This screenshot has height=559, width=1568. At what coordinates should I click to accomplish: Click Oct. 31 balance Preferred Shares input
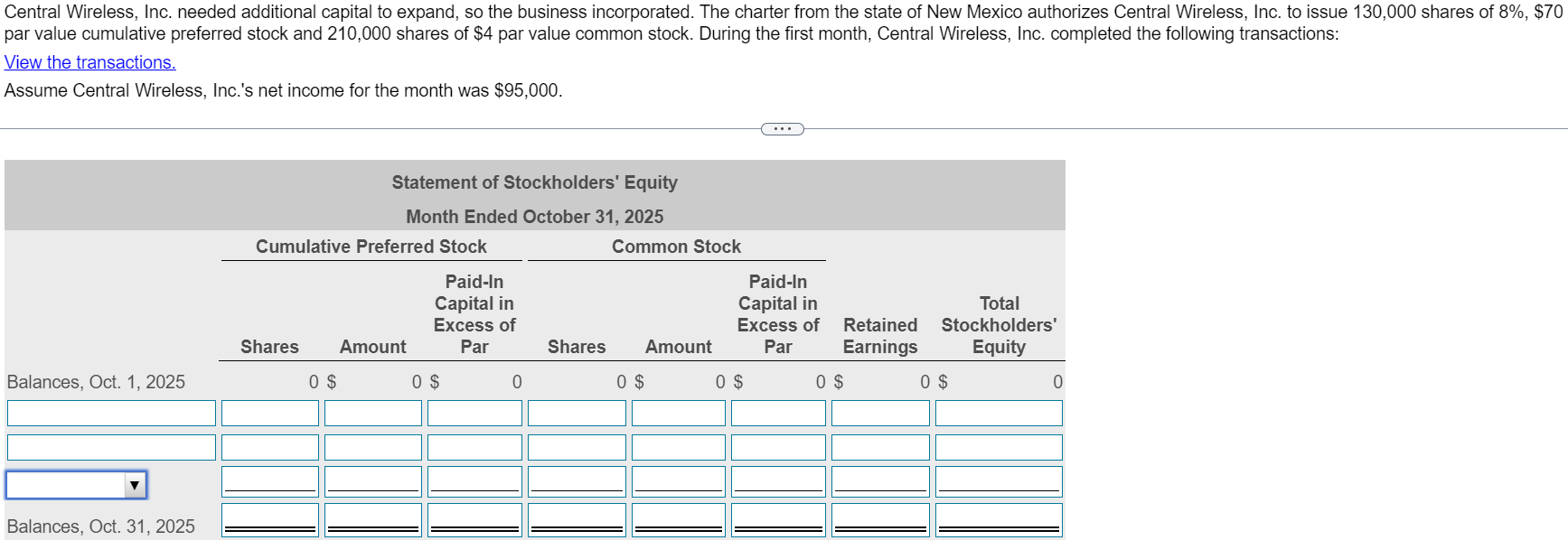coord(270,520)
